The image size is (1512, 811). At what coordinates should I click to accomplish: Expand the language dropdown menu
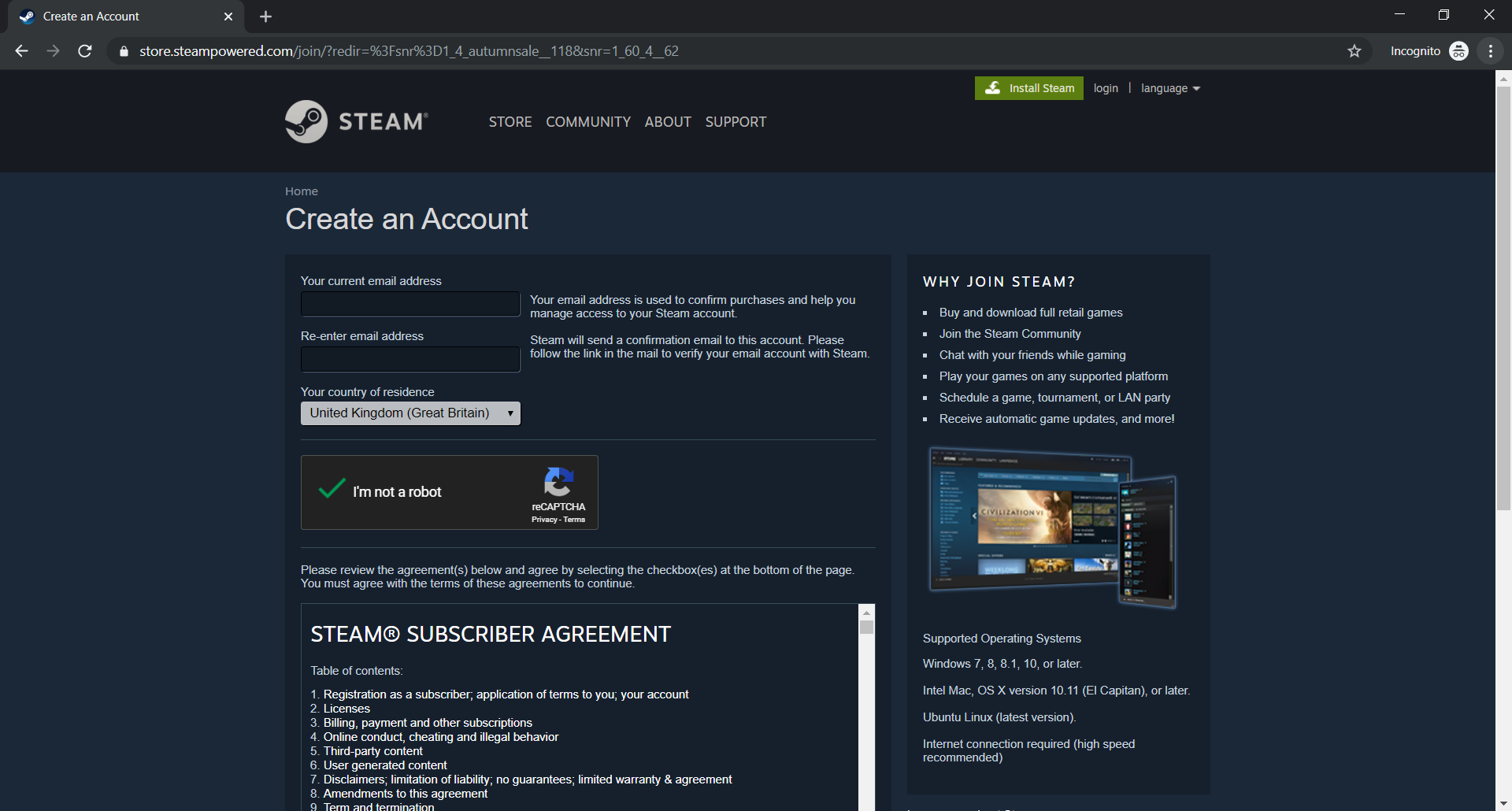[1170, 88]
